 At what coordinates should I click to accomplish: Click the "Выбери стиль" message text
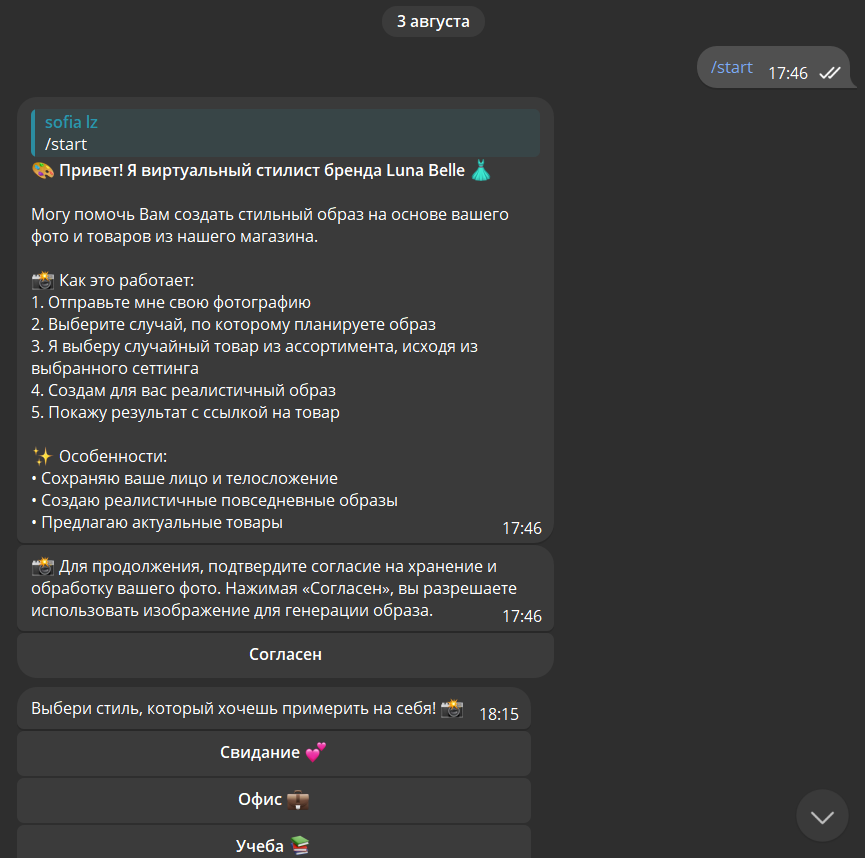click(233, 708)
